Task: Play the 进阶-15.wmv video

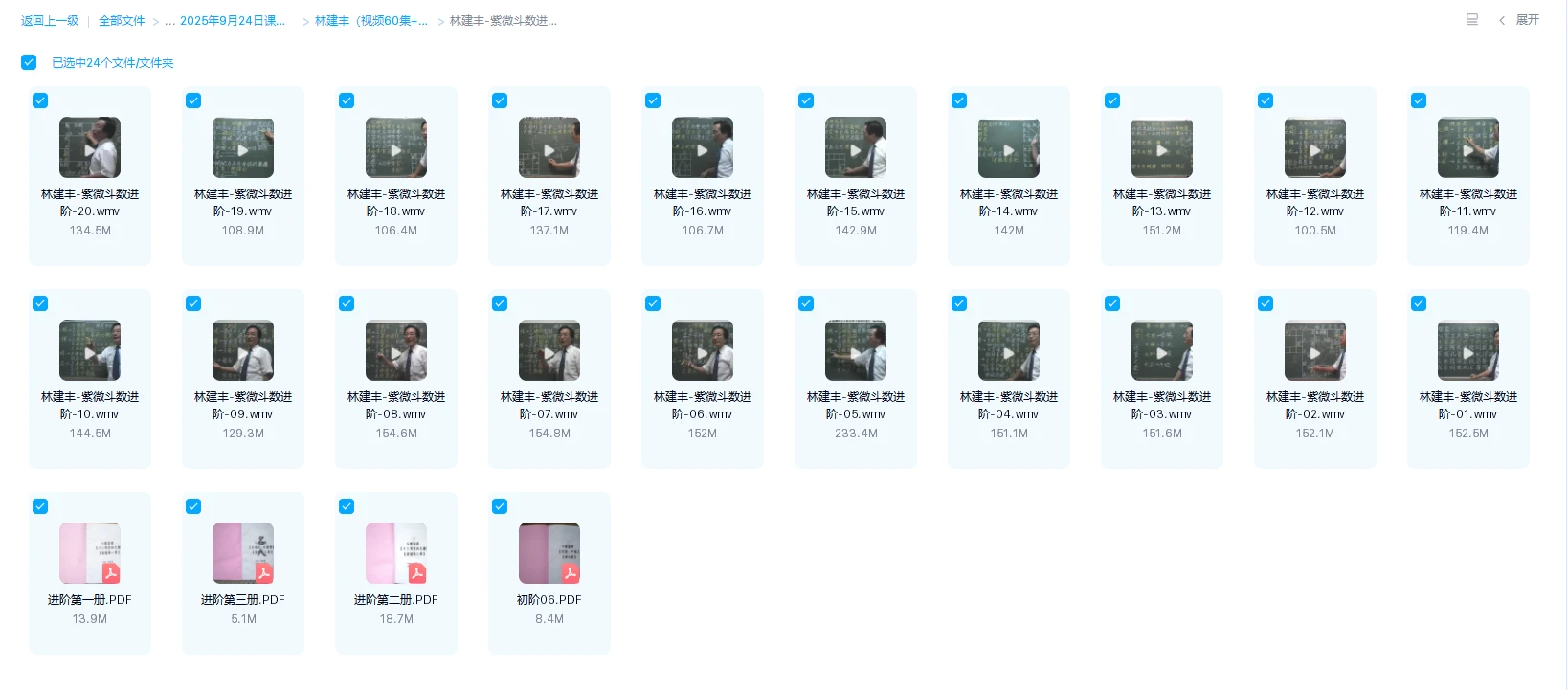Action: (x=856, y=148)
